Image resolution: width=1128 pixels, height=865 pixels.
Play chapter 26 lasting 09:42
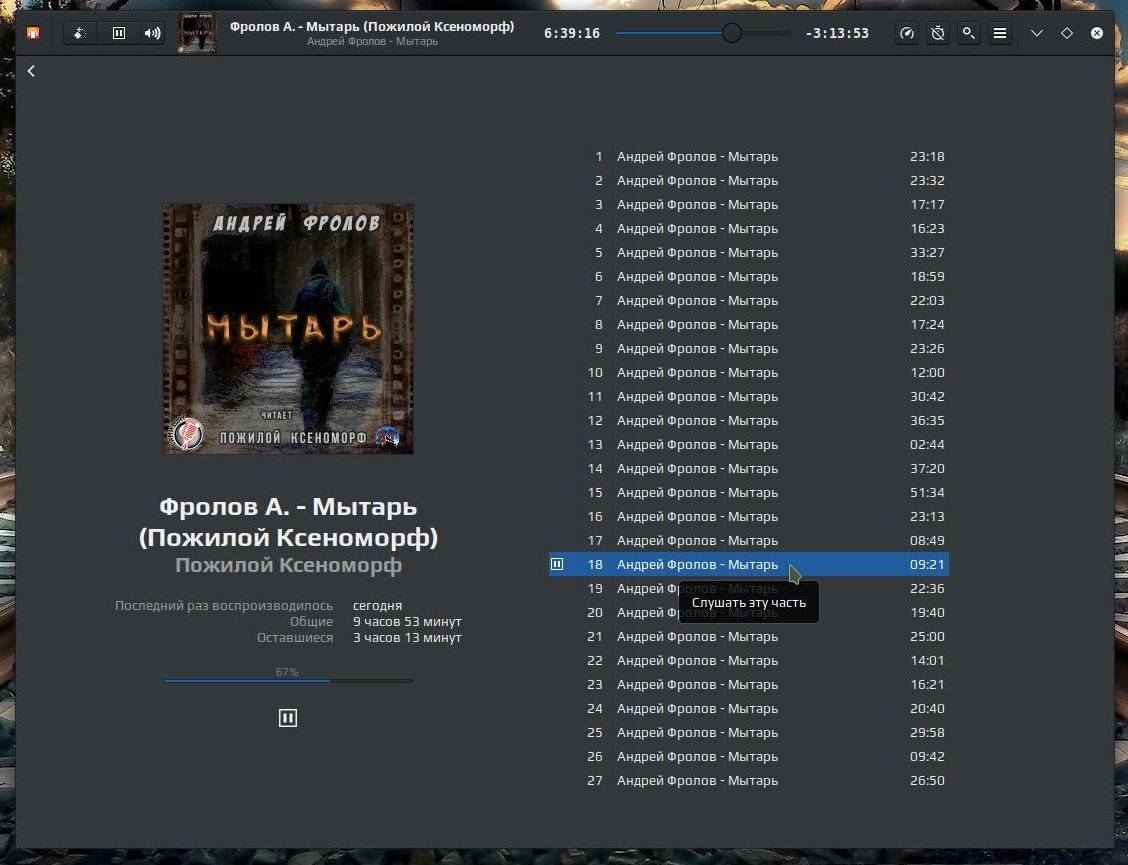click(748, 756)
